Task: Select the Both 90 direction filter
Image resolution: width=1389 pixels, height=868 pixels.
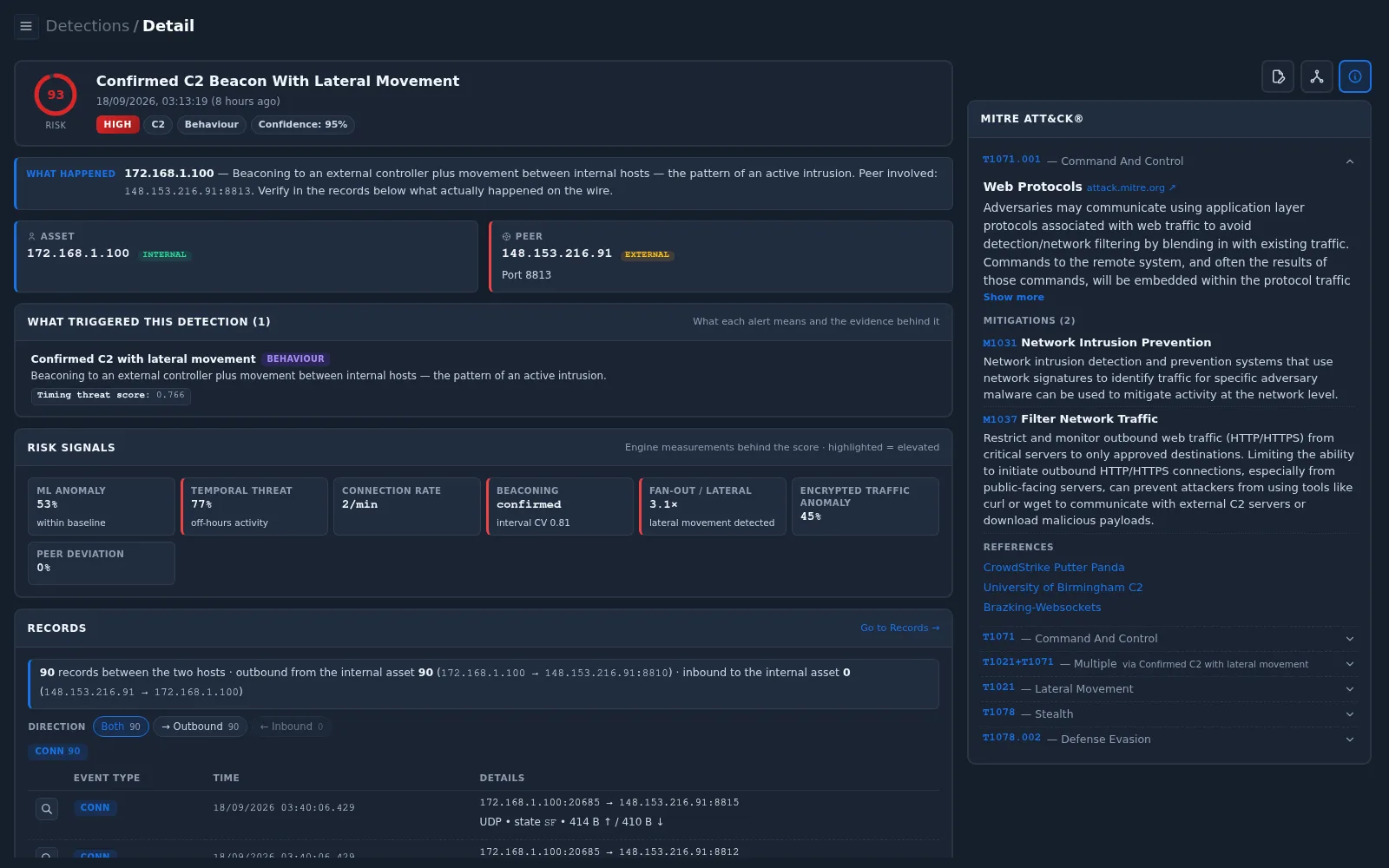Action: [x=121, y=727]
